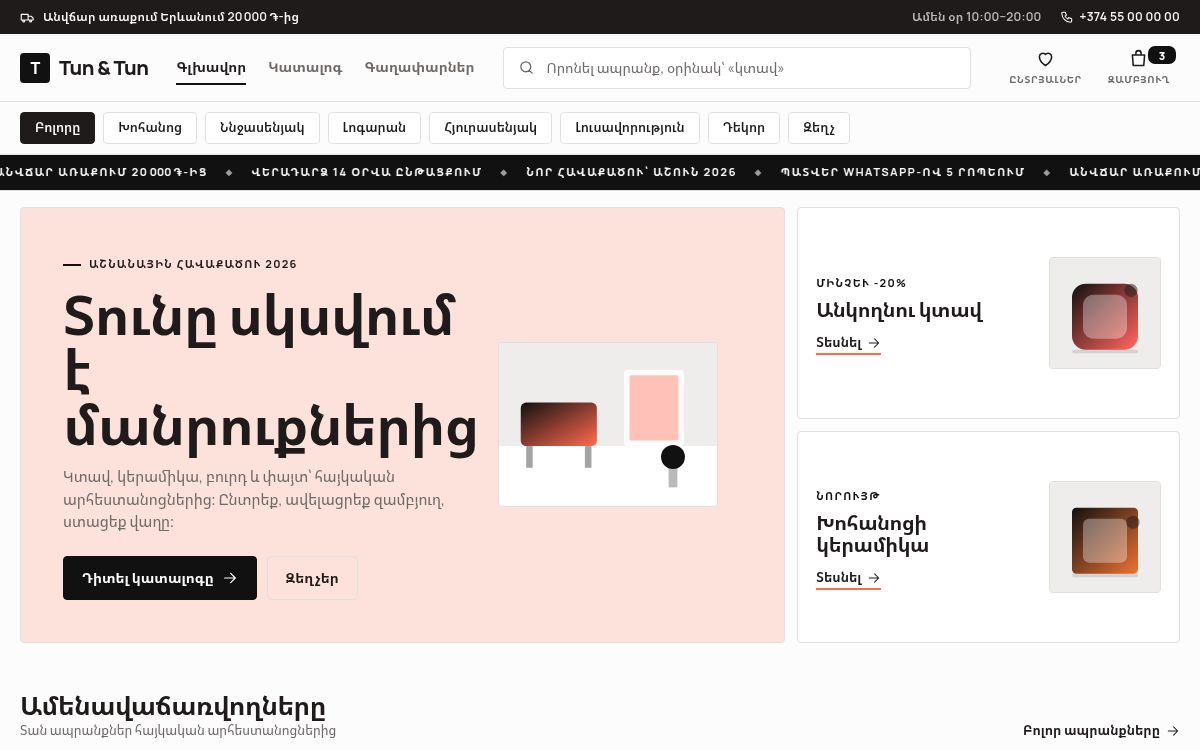The height and width of the screenshot is (750, 1200).
Task: Click the Ամեն օր 10:00–20:00 hours text
Action: 976,17
